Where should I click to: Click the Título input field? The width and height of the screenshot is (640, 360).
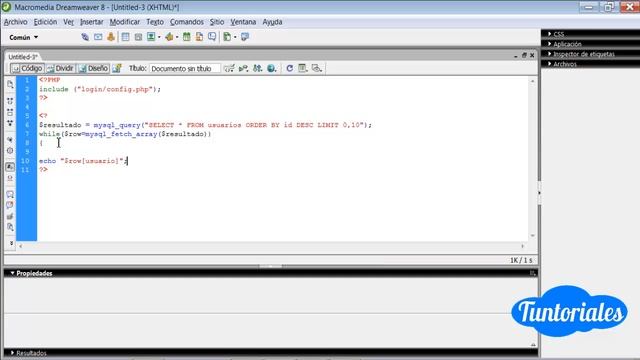[185, 69]
